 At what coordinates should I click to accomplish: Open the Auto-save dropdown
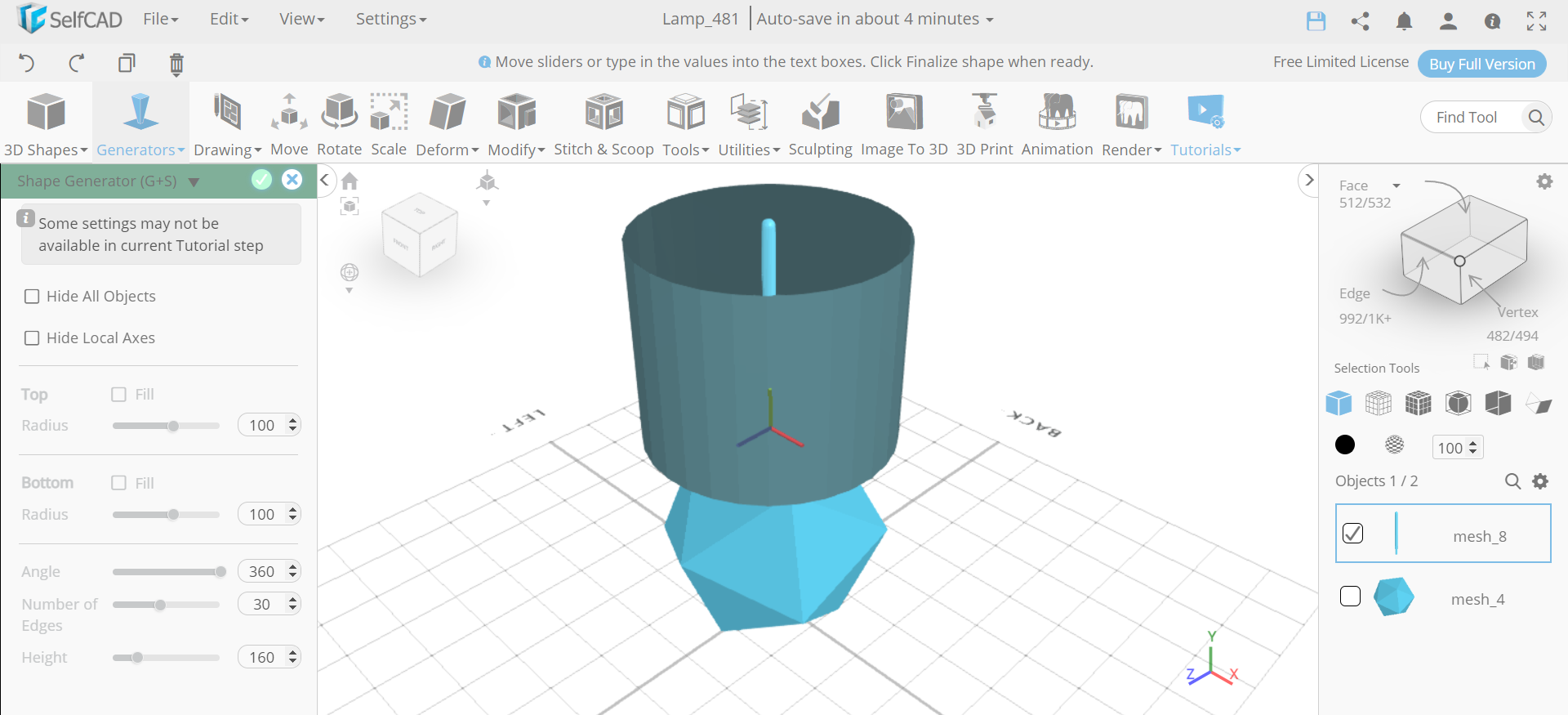pyautogui.click(x=875, y=19)
